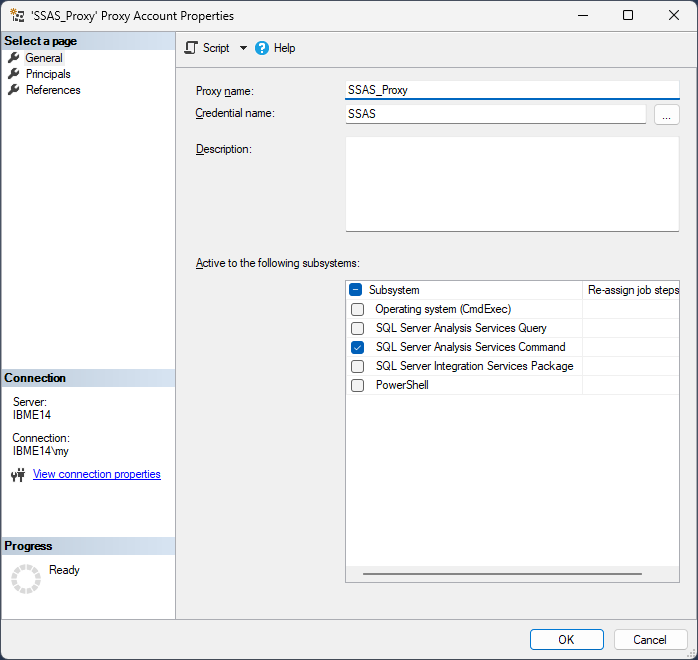Click the server name text IBME14
The height and width of the screenshot is (660, 698).
(32, 415)
